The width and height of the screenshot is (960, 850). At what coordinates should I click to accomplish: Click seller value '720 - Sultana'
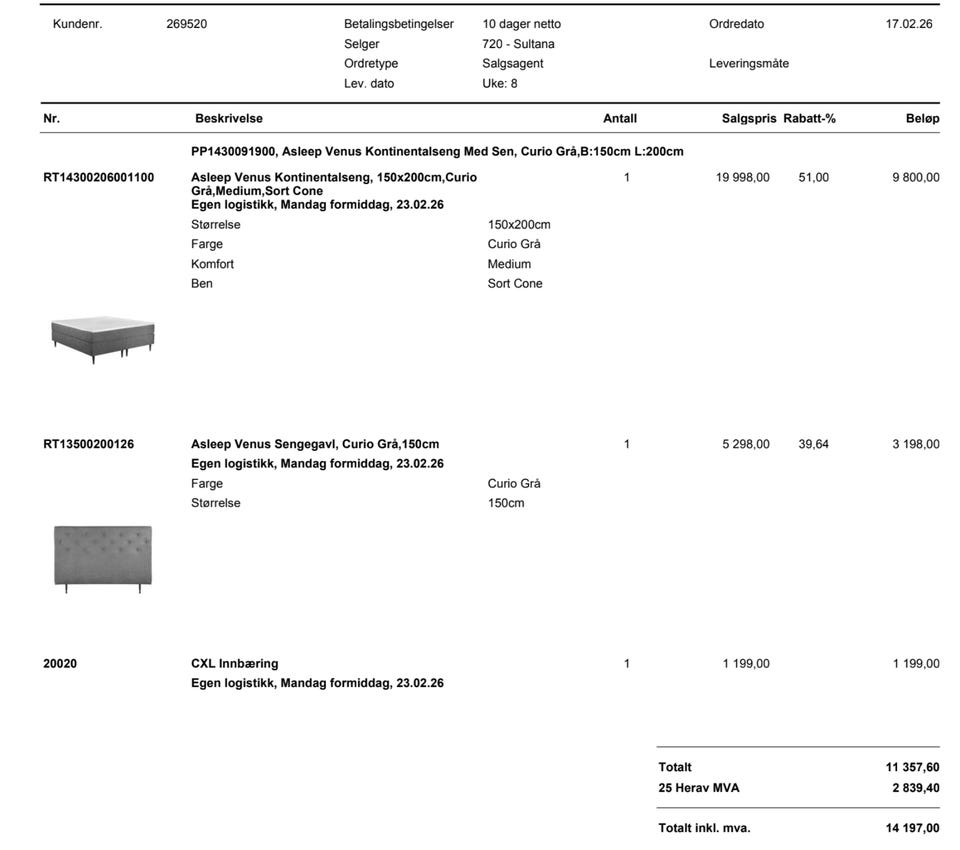pyautogui.click(x=519, y=44)
